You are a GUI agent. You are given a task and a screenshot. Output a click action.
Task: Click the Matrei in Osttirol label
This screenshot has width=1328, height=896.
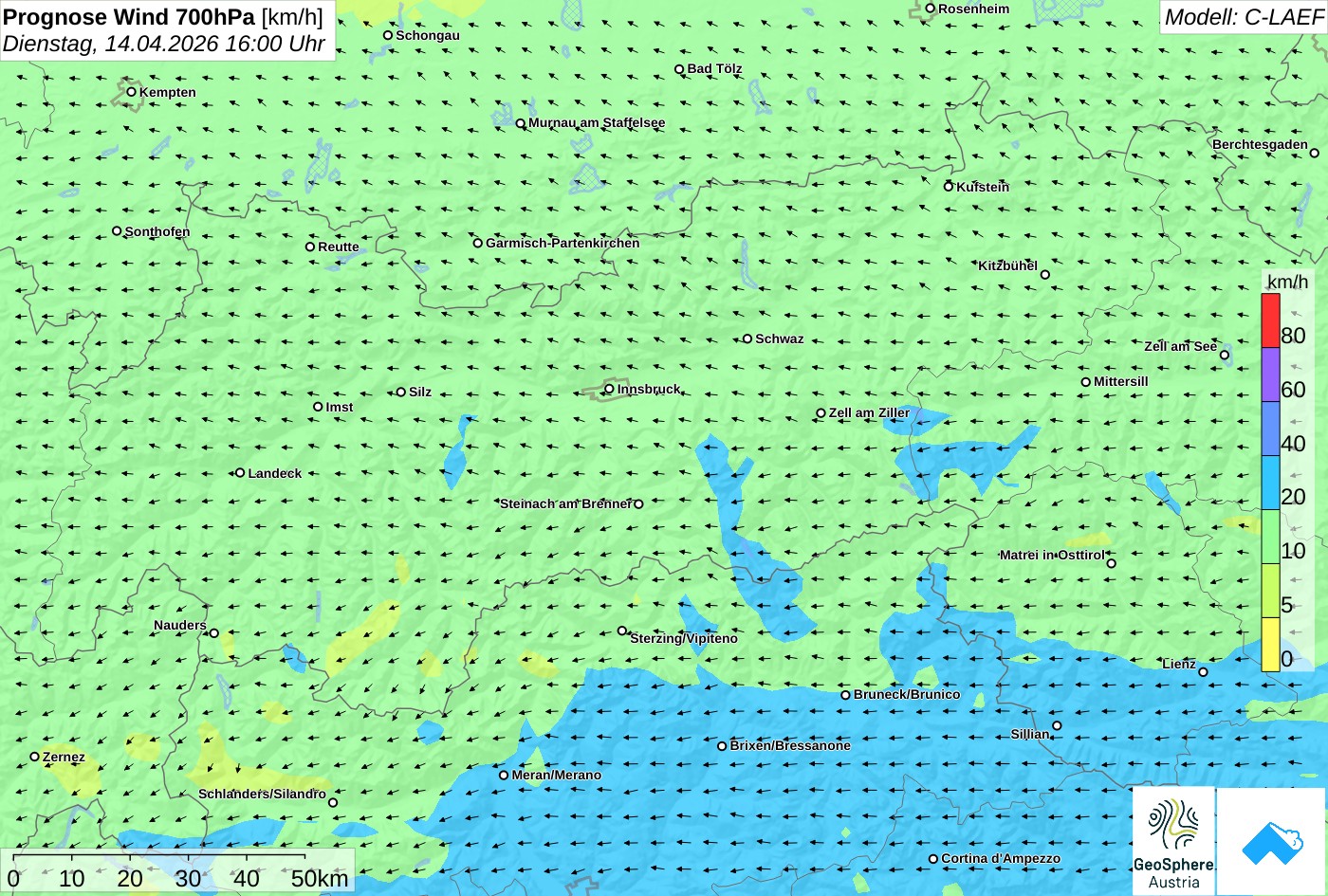click(x=1052, y=555)
